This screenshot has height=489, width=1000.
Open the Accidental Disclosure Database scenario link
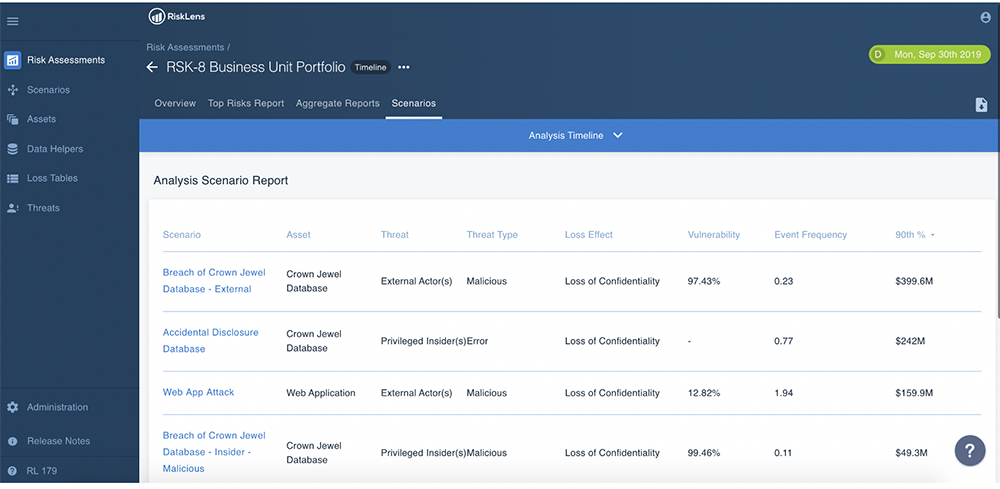click(210, 340)
